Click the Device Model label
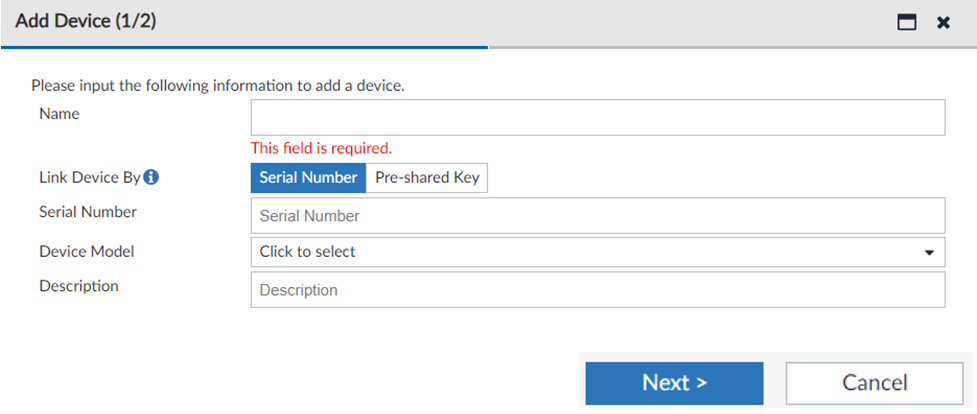This screenshot has width=977, height=414. point(86,252)
